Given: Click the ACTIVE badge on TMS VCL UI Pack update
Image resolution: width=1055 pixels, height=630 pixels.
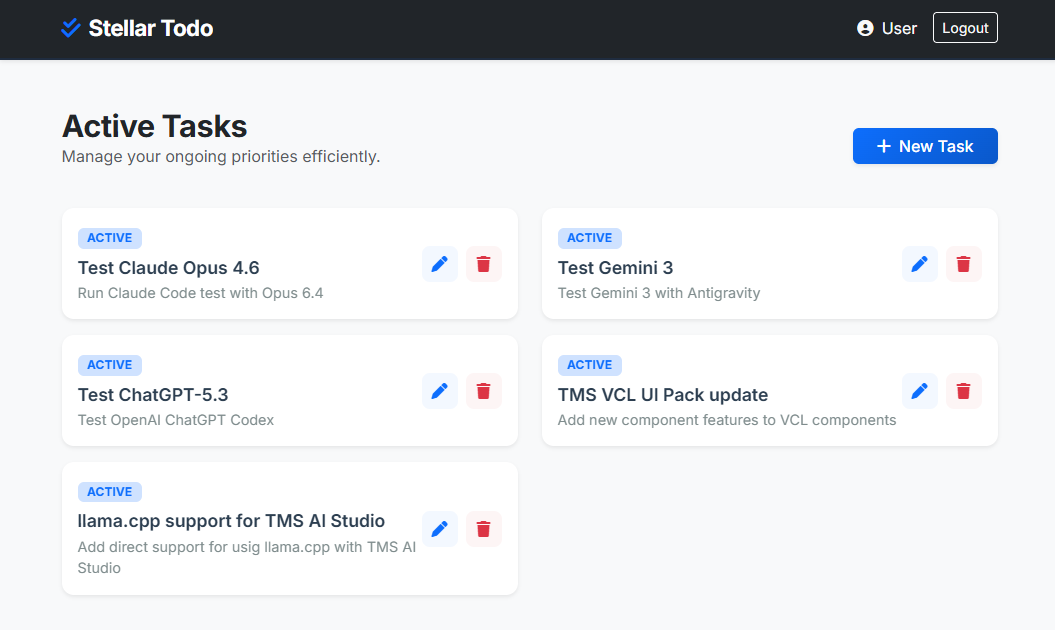Looking at the screenshot, I should pyautogui.click(x=589, y=364).
